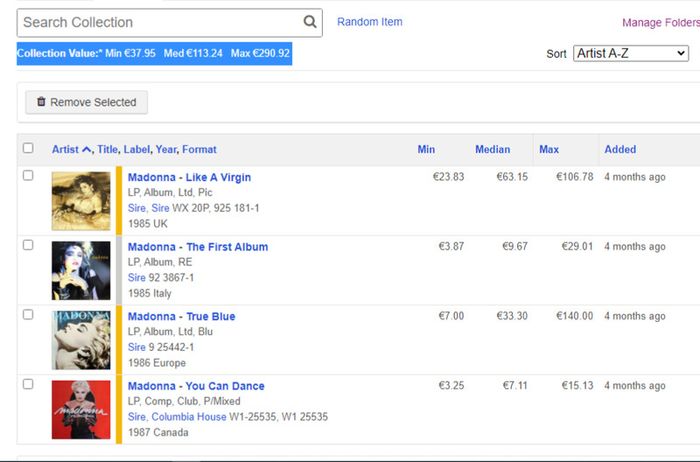Click the €63.15 median value

click(512, 177)
